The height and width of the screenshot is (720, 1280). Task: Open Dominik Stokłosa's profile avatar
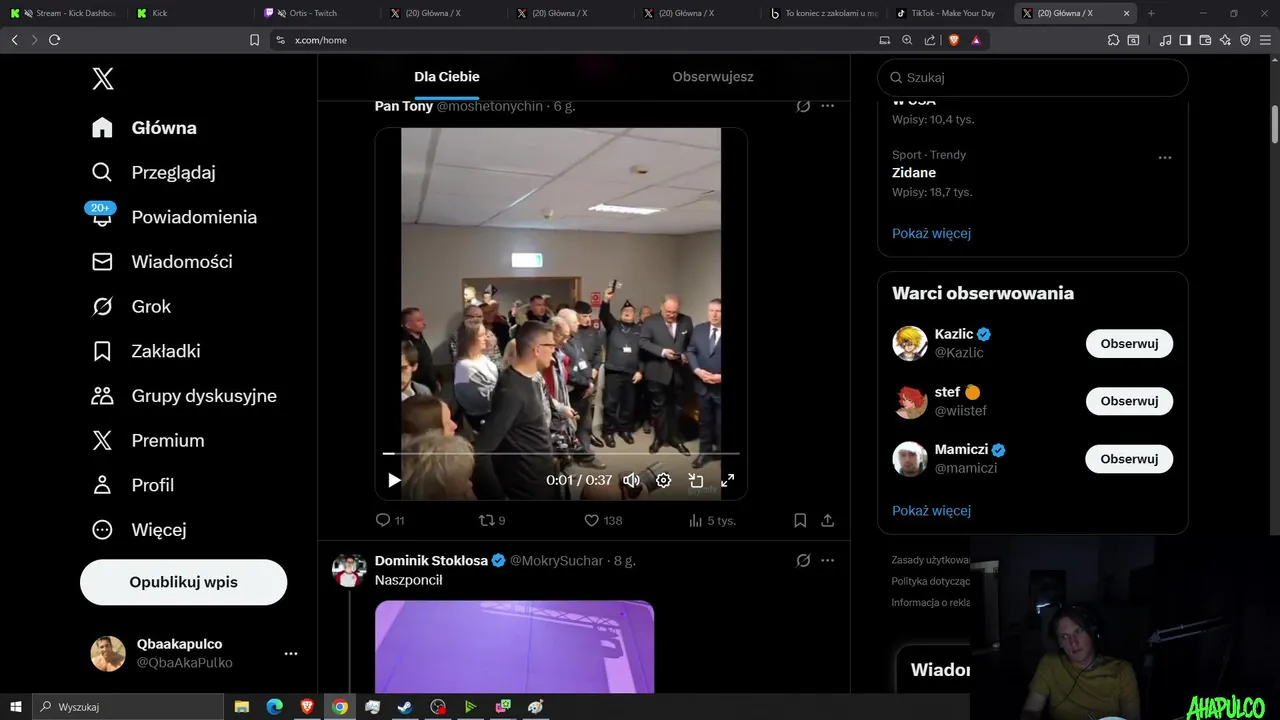point(349,570)
